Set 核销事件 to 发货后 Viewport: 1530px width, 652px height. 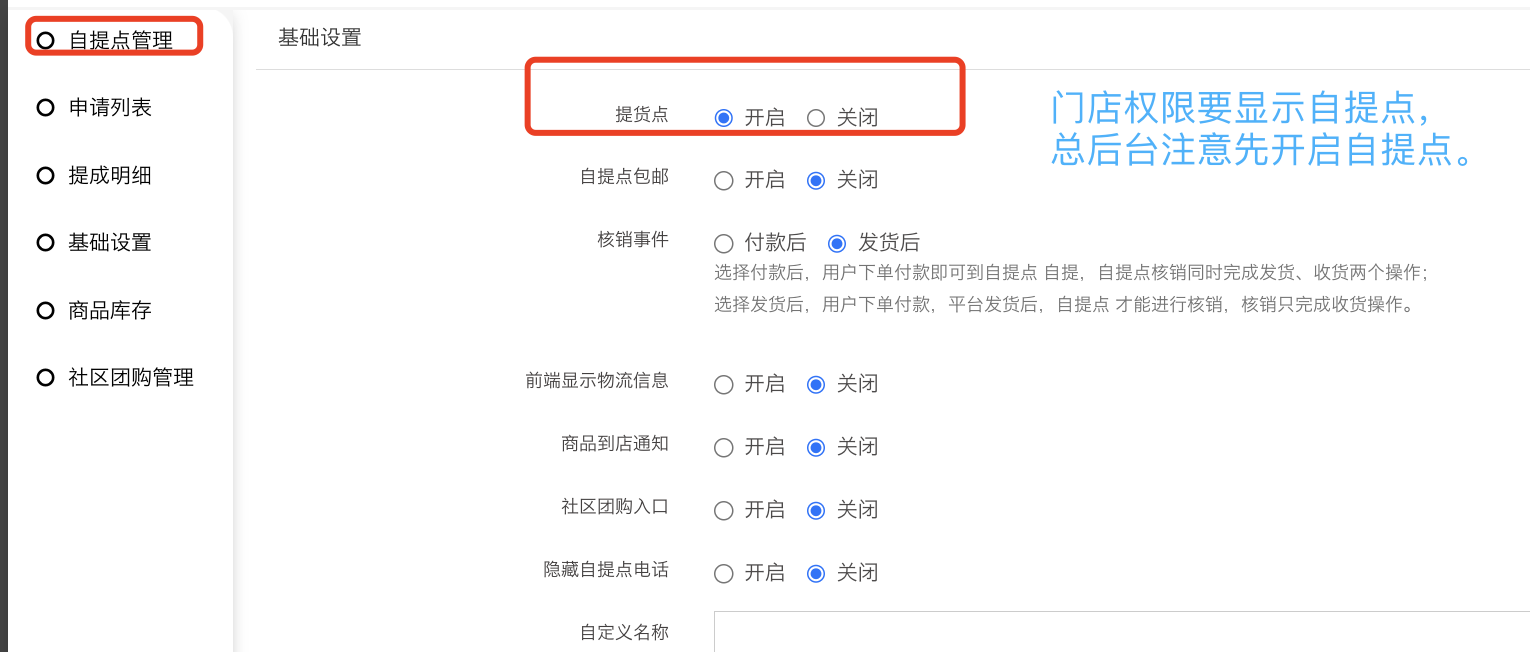coord(837,243)
